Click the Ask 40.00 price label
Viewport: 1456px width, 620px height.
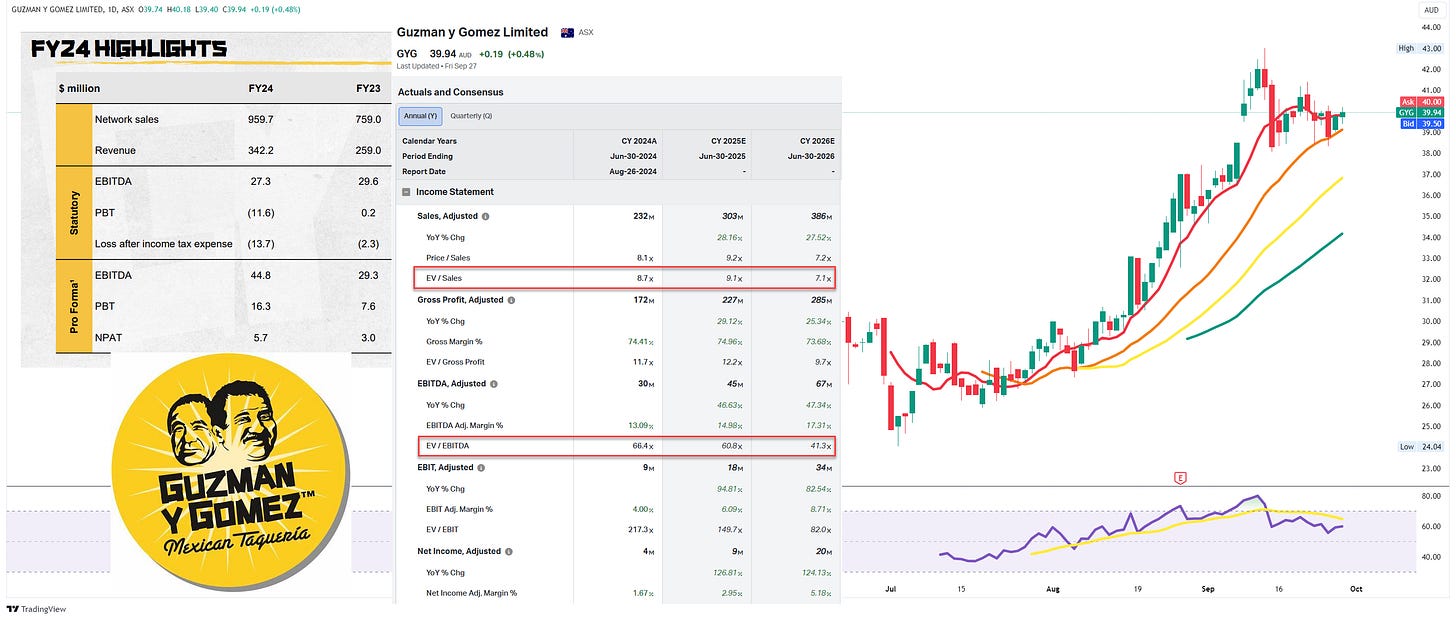[x=1419, y=102]
